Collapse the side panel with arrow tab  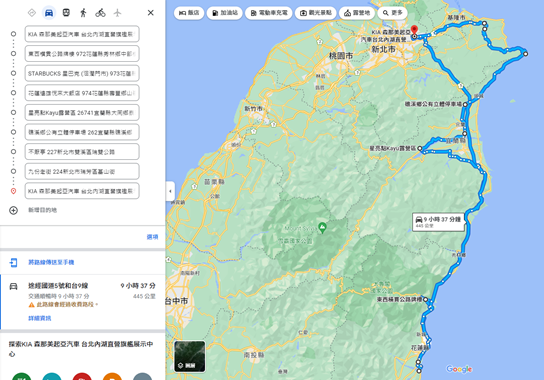pos(170,191)
